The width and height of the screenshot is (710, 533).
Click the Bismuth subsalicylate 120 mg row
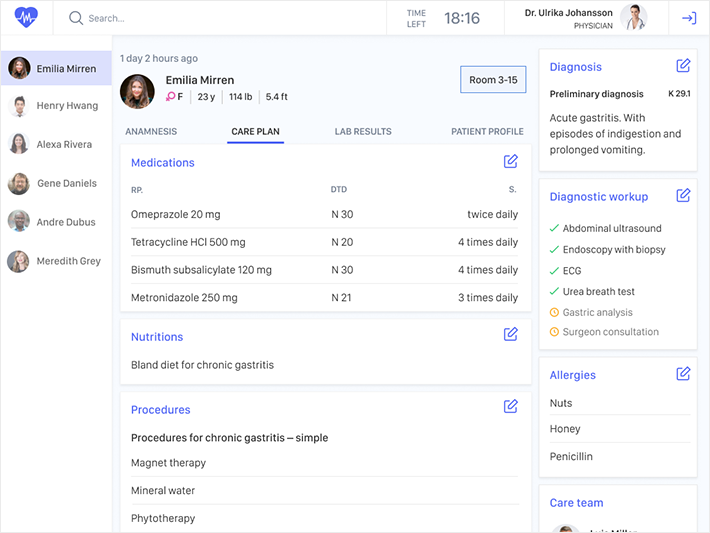pyautogui.click(x=324, y=270)
